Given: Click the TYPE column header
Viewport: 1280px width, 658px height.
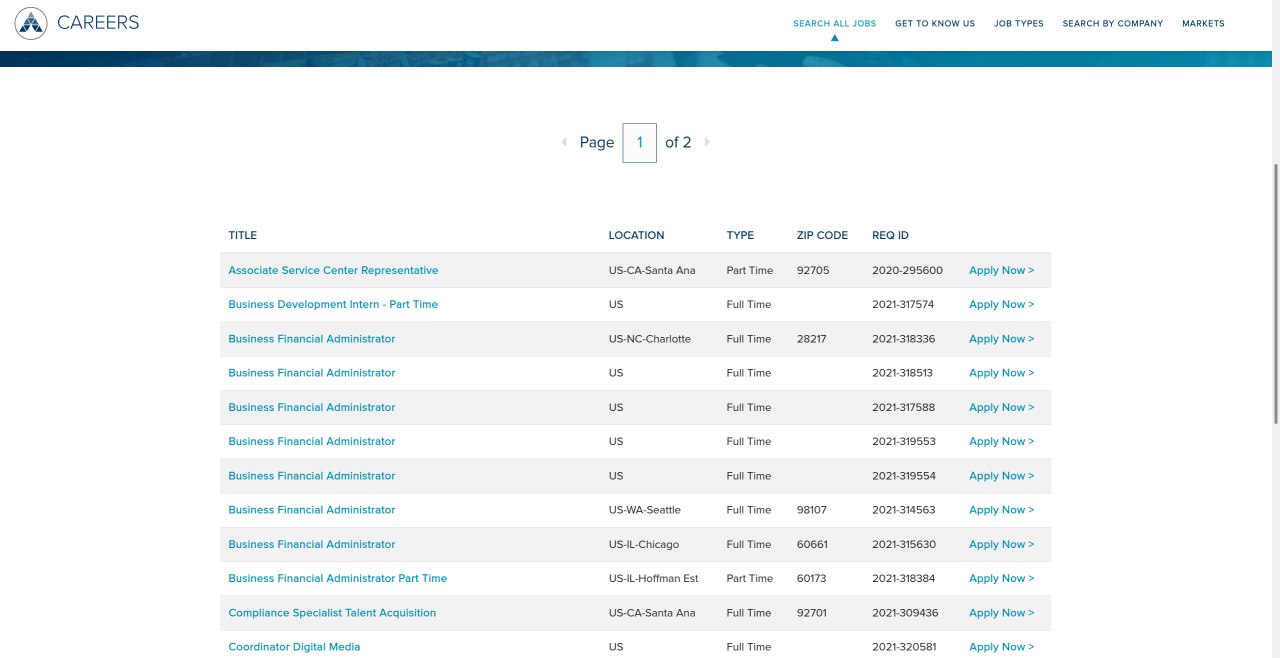Looking at the screenshot, I should click(740, 236).
